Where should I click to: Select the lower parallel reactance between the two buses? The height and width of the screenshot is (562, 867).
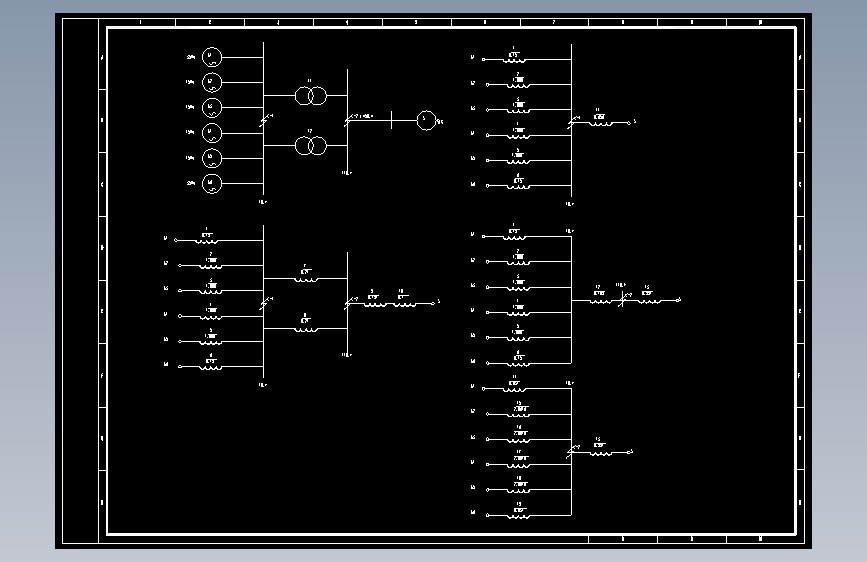click(x=305, y=329)
